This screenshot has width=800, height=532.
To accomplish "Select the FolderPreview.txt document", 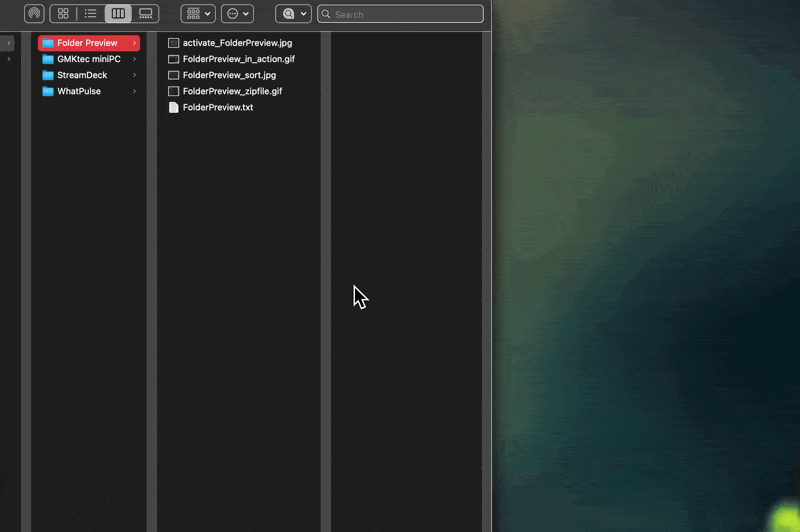I will point(217,107).
